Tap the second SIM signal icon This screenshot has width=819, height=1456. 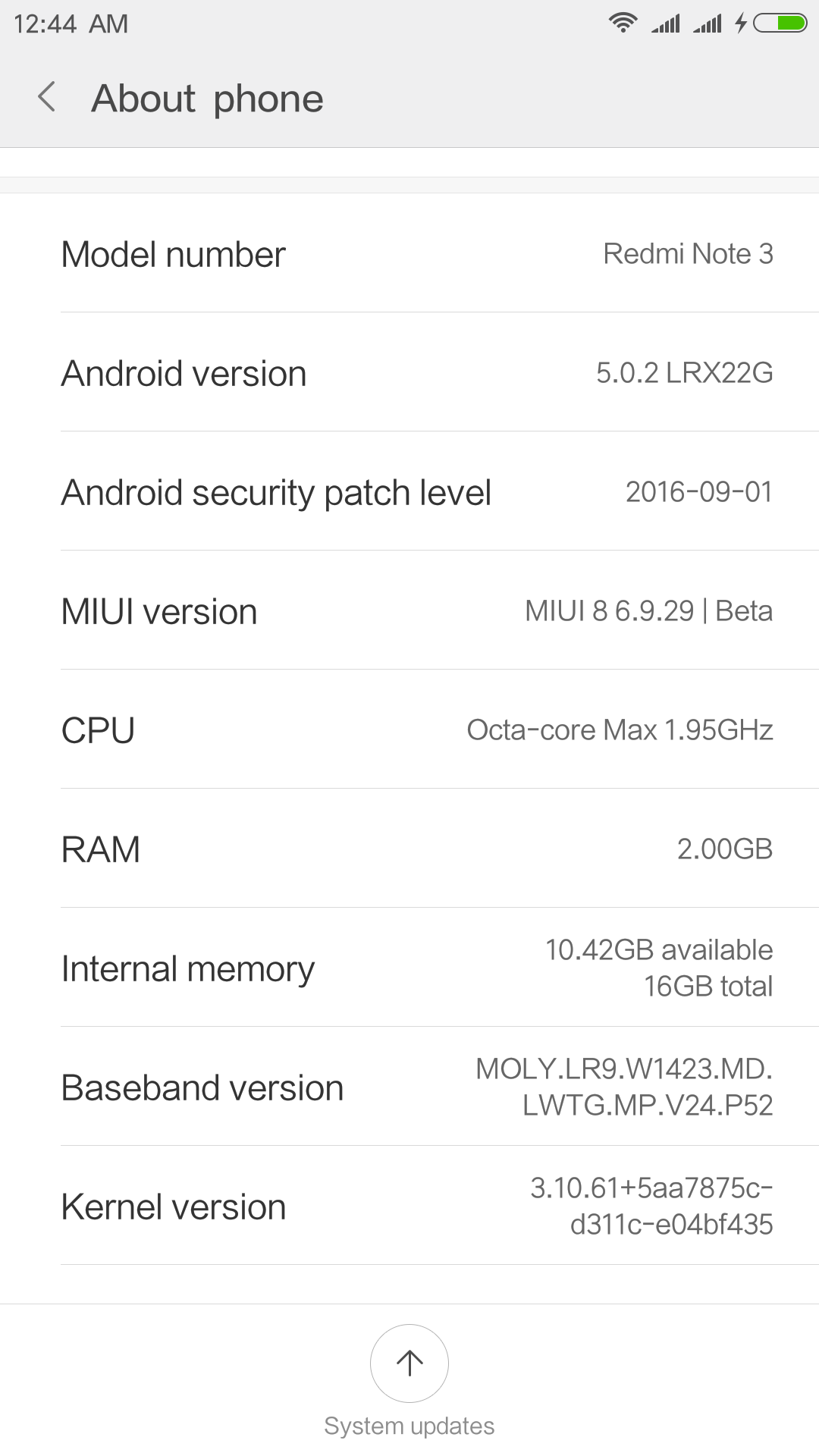(x=708, y=24)
